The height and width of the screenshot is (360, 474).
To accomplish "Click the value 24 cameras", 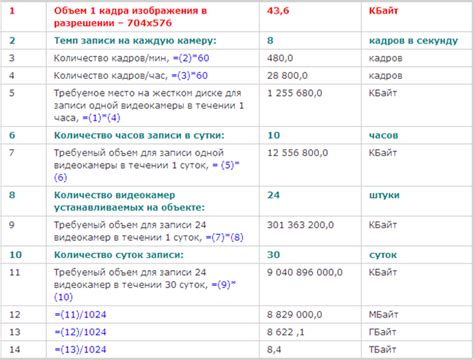I will [x=273, y=195].
